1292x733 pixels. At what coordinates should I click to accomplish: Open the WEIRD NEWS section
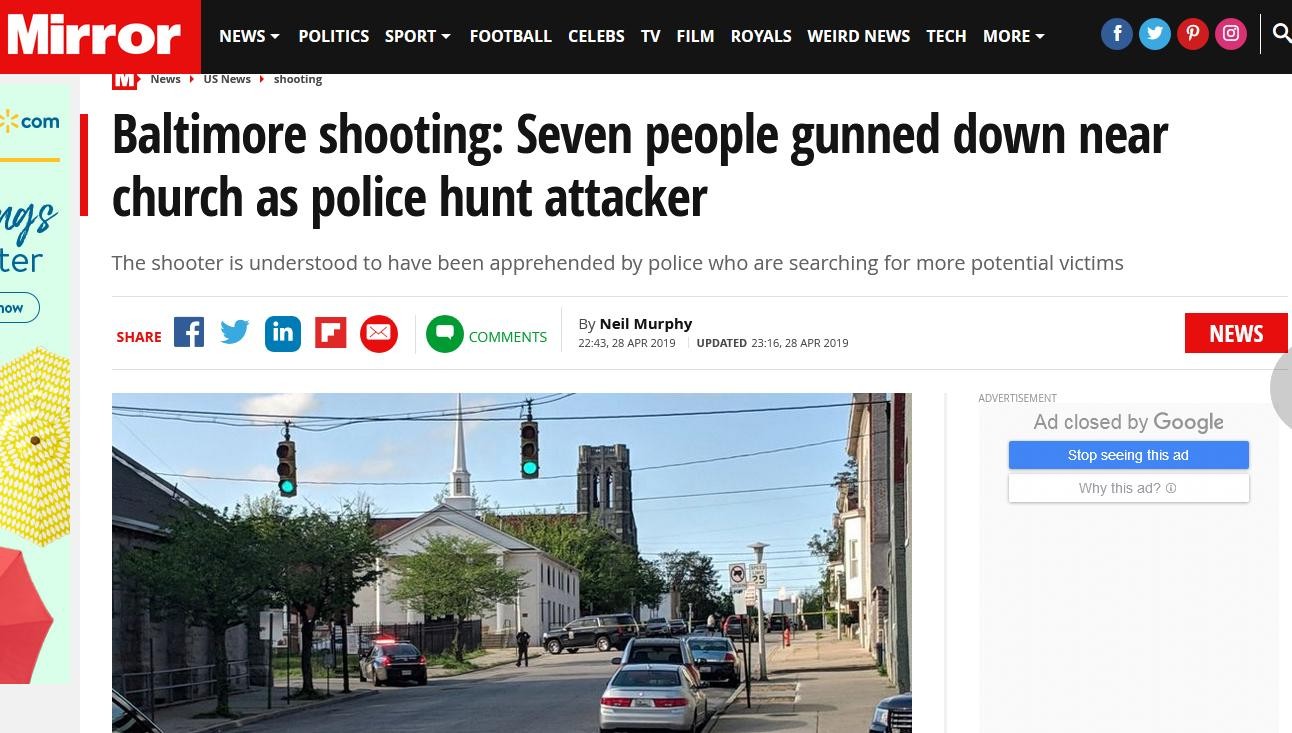click(x=859, y=36)
